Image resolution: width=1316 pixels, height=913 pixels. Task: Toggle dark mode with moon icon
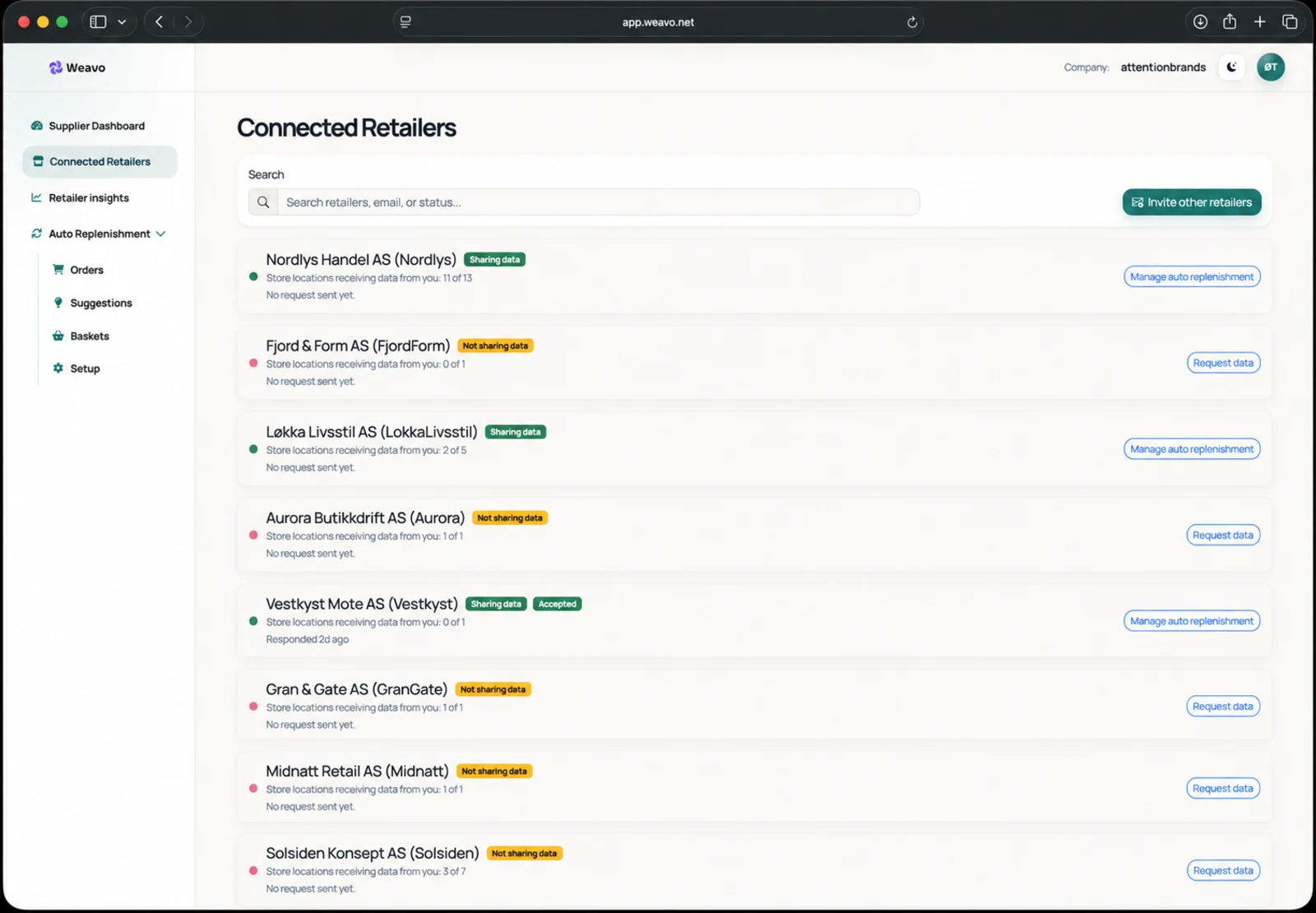click(x=1231, y=67)
